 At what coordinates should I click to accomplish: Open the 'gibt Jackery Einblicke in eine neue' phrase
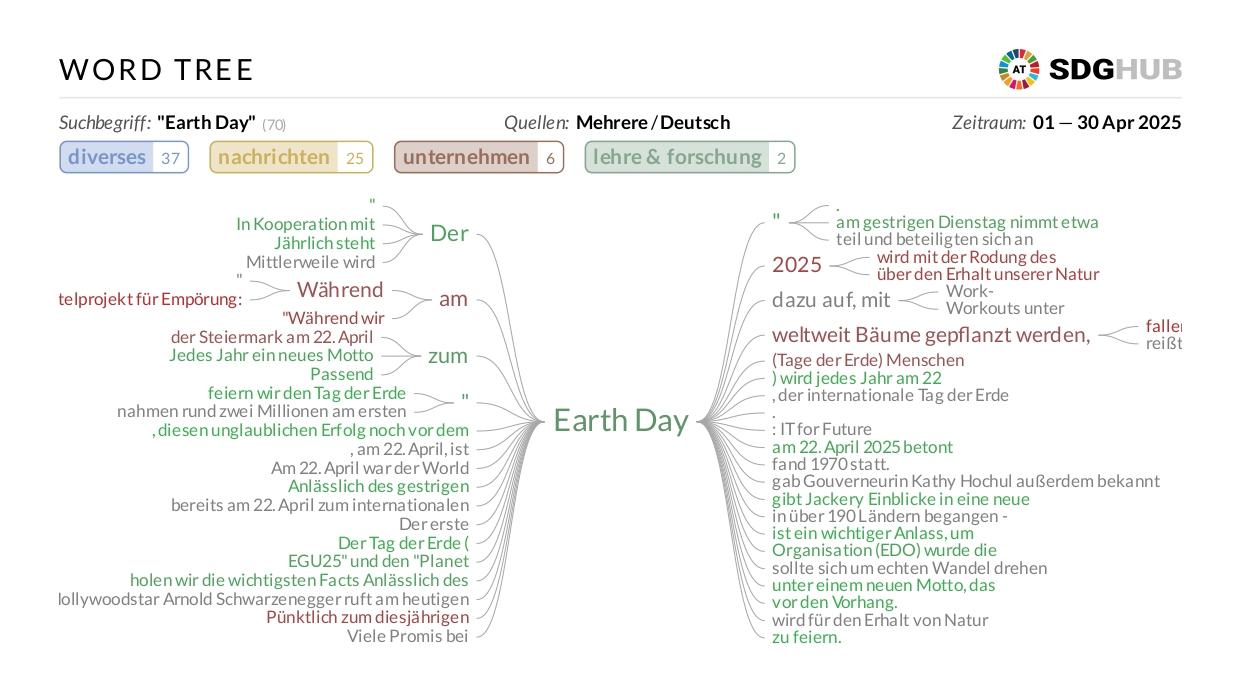pyautogui.click(x=901, y=499)
